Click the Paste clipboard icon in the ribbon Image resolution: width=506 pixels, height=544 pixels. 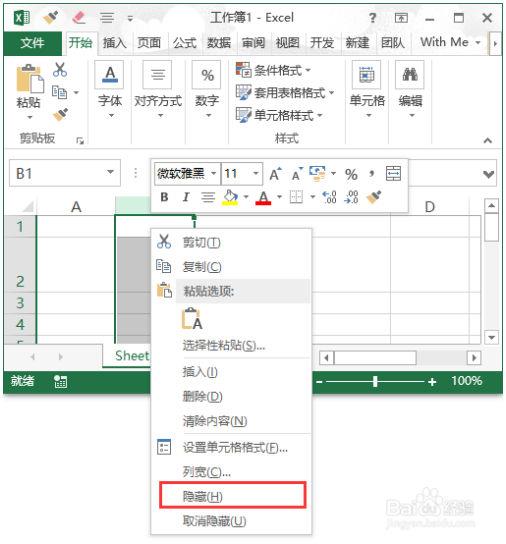point(29,79)
